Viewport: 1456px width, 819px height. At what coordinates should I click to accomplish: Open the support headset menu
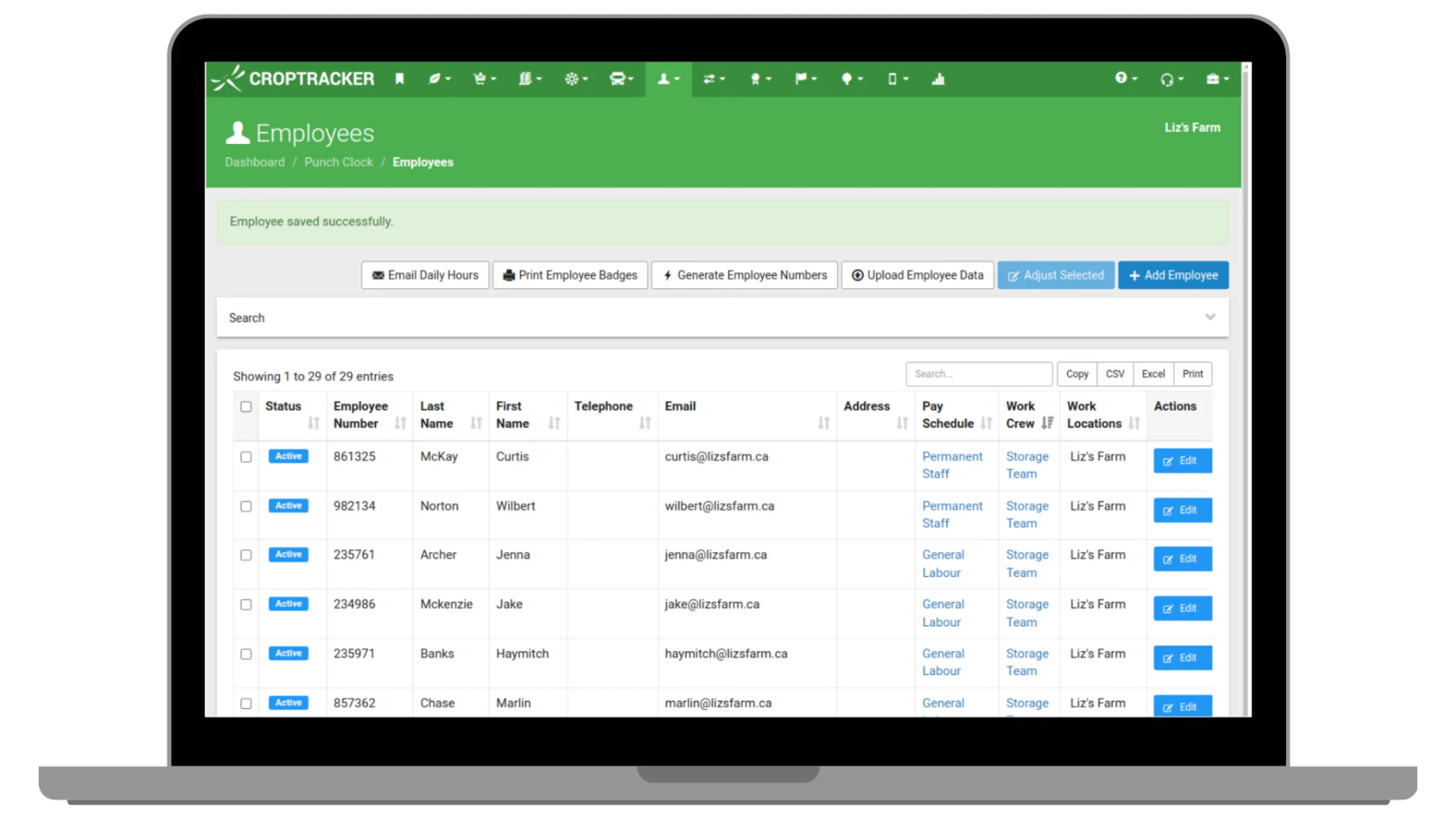[x=1171, y=79]
